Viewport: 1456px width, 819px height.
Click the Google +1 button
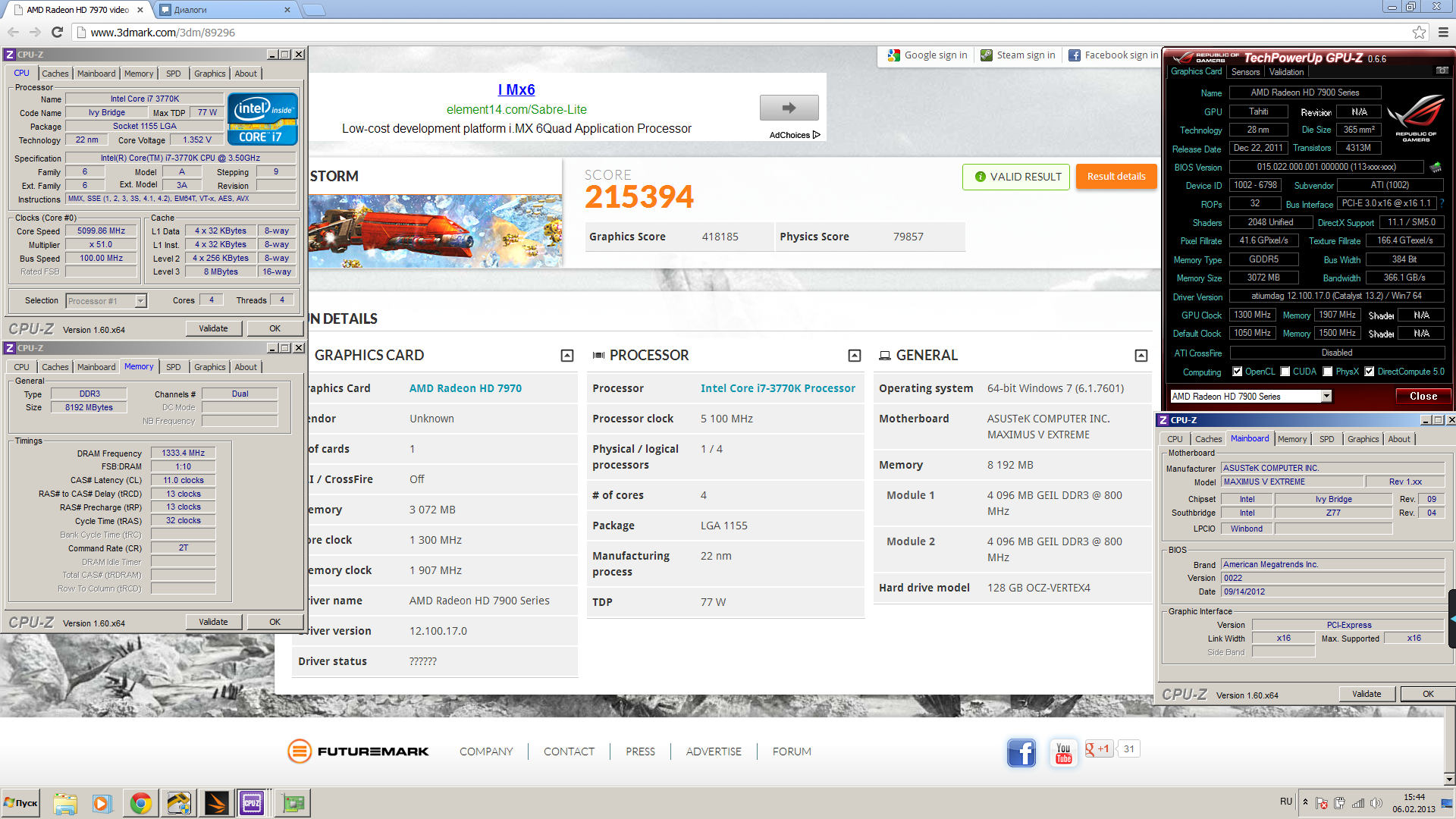pos(1098,748)
